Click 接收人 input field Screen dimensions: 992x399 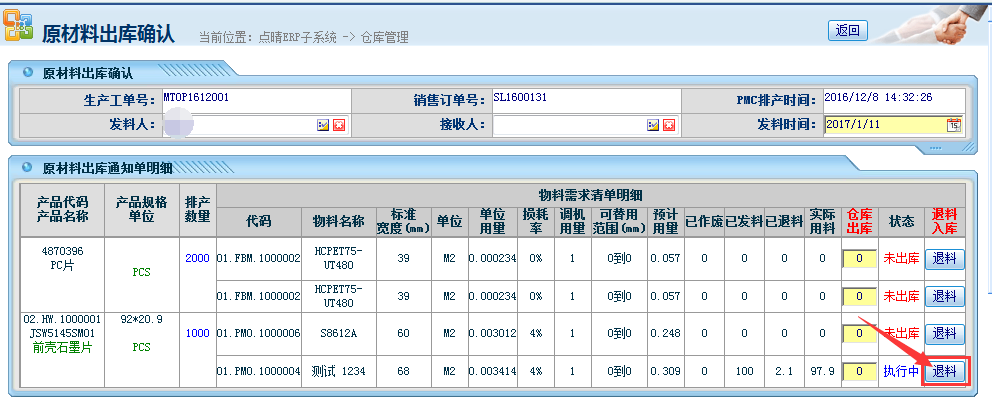click(x=569, y=125)
